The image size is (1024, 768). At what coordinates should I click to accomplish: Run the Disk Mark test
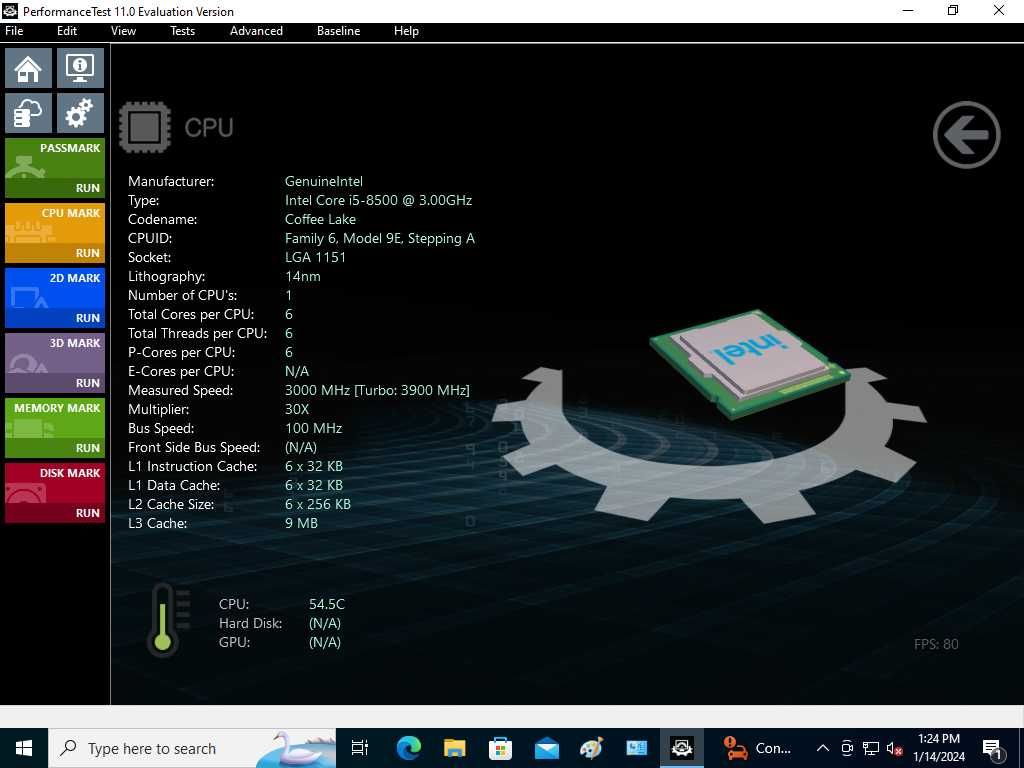click(55, 493)
